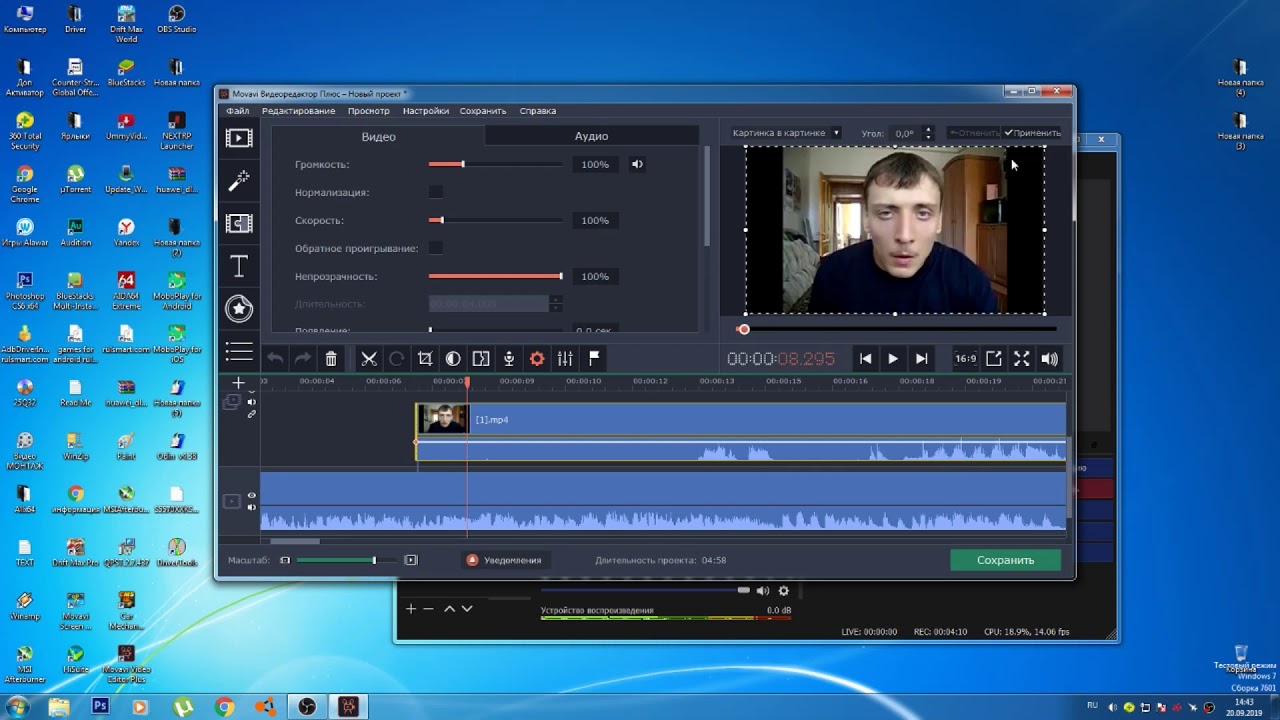Screen dimensions: 1280x720
Task: Click the preview seek bar handle
Action: pos(743,329)
